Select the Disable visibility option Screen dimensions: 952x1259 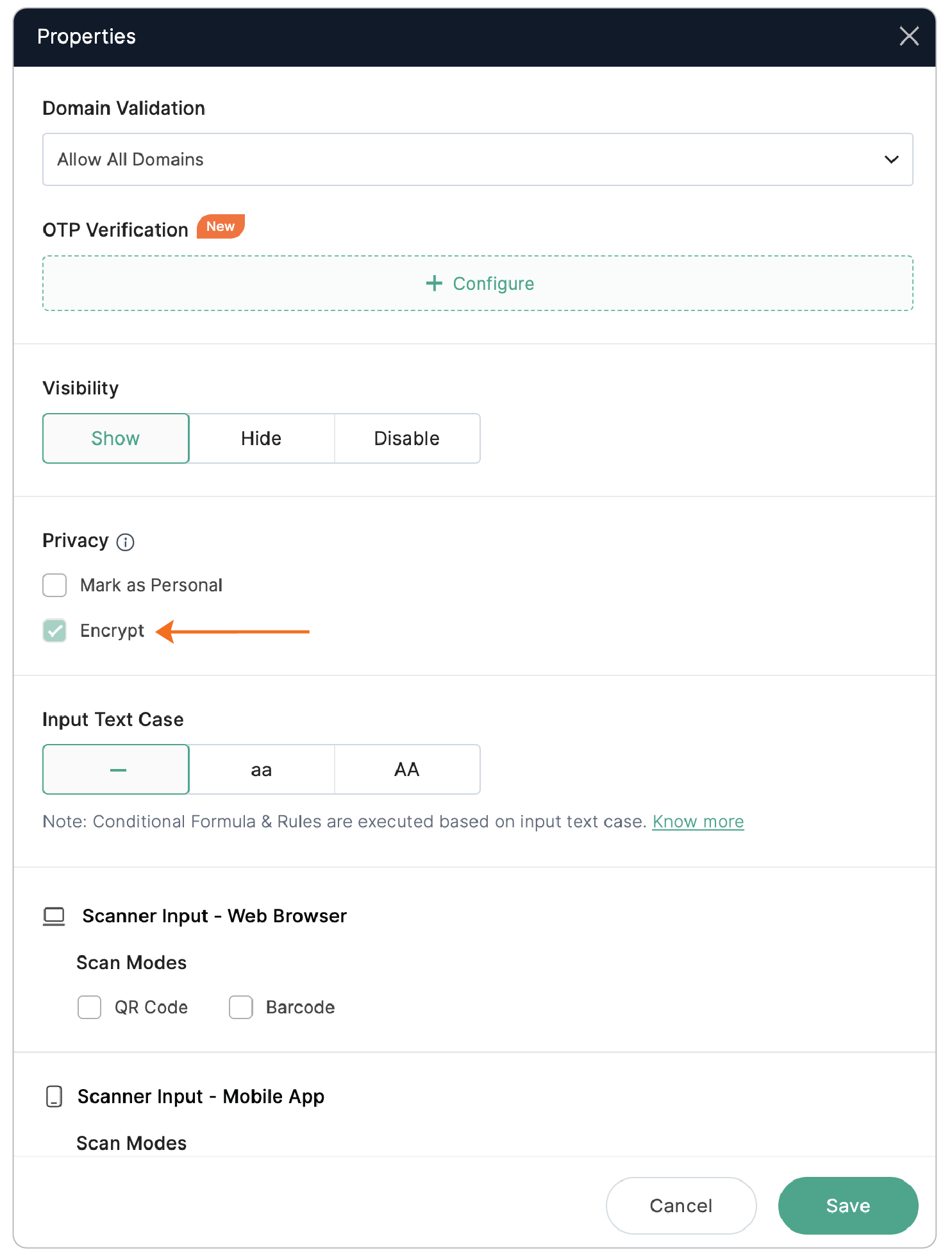point(407,439)
